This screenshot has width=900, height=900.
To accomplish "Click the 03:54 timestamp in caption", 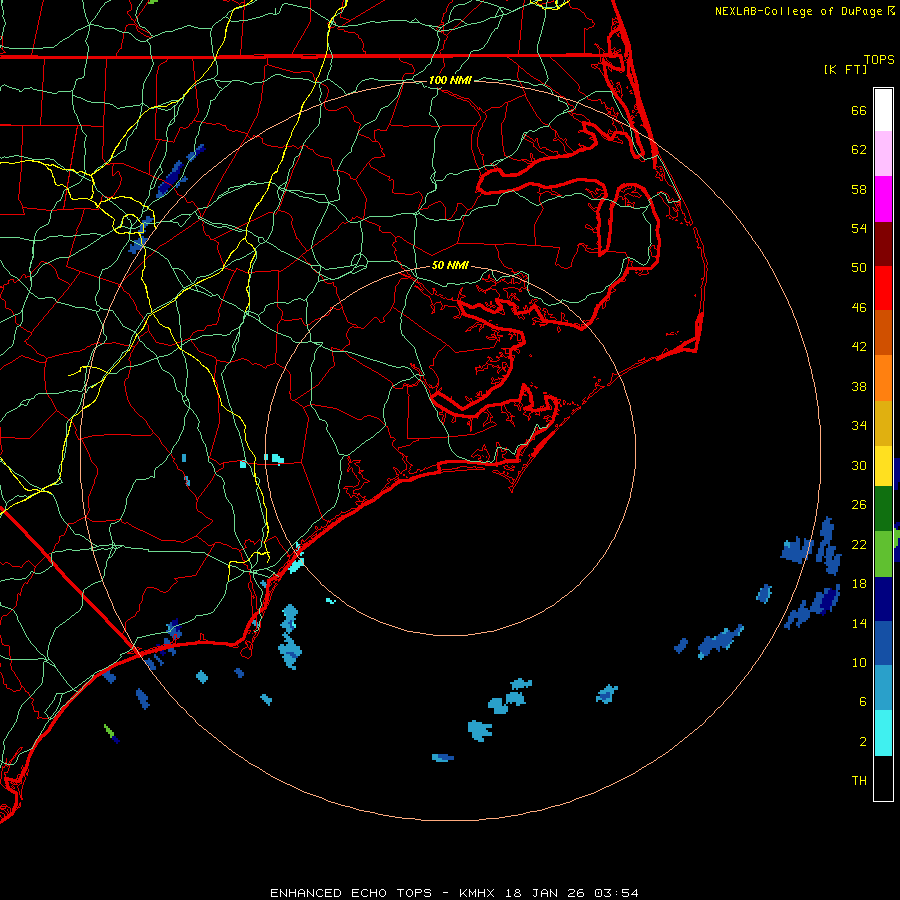I will click(x=616, y=893).
